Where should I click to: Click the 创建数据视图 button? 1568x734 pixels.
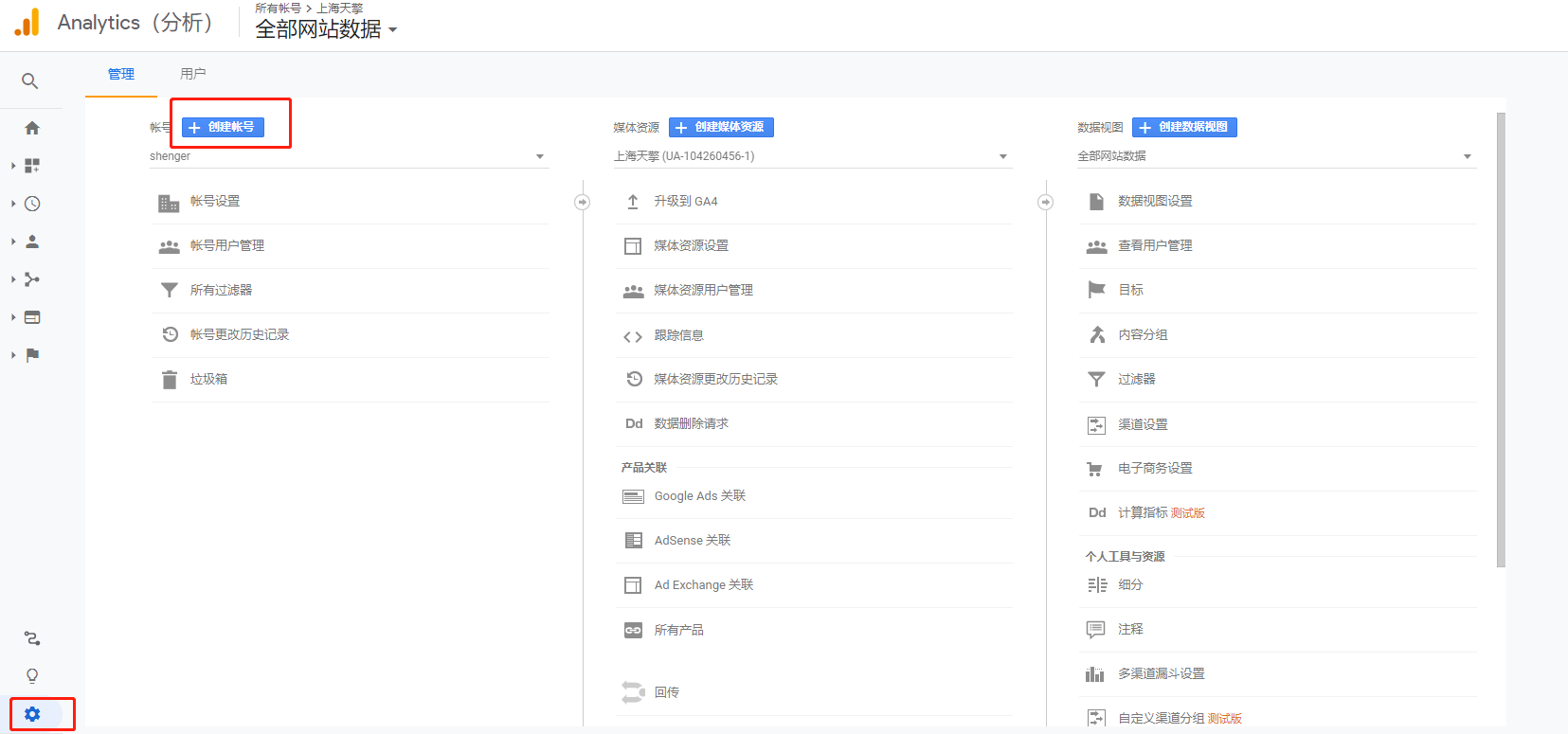1185,127
